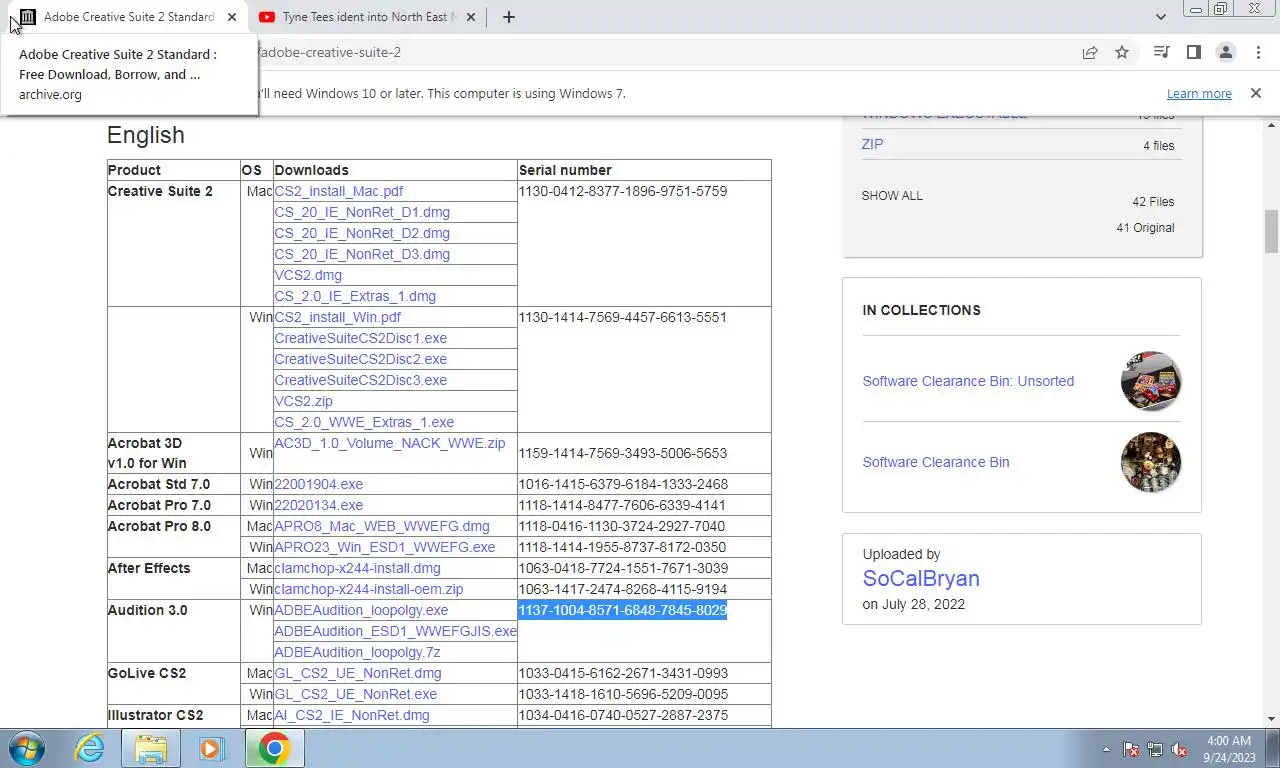Open Windows Media Player from taskbar
1280x768 pixels.
pos(211,748)
